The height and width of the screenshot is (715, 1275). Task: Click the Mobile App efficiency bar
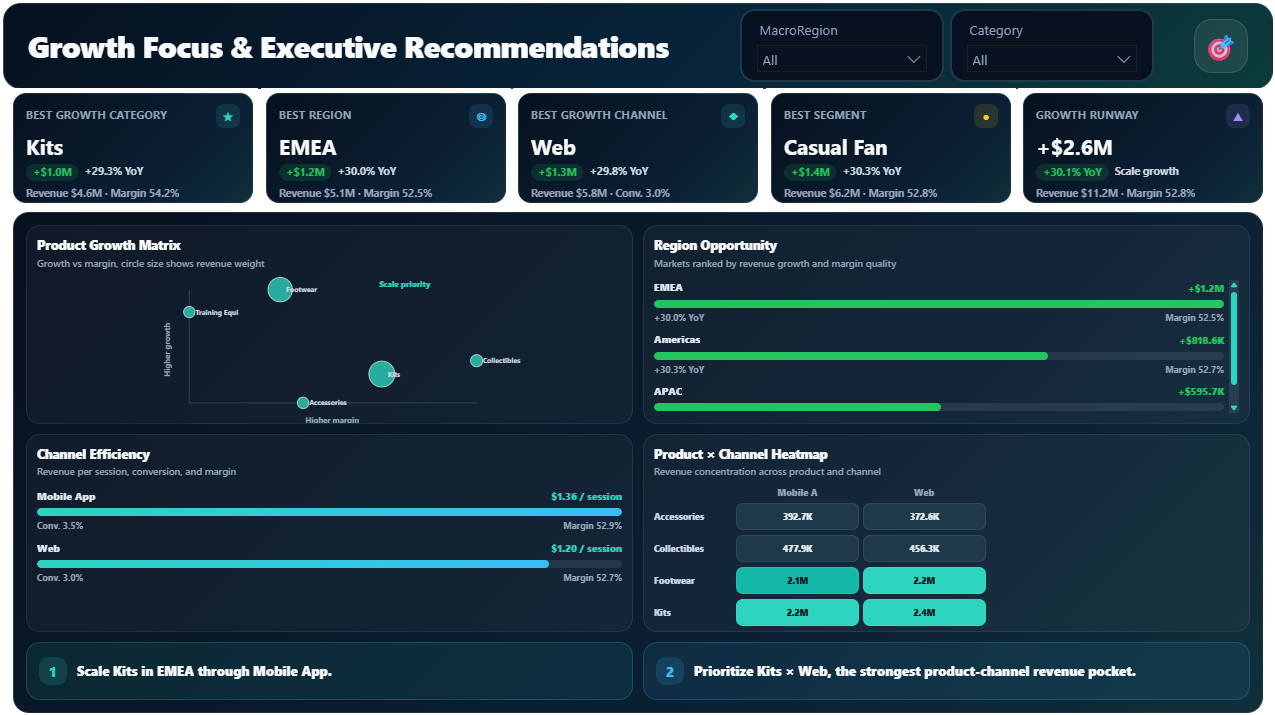pos(329,512)
